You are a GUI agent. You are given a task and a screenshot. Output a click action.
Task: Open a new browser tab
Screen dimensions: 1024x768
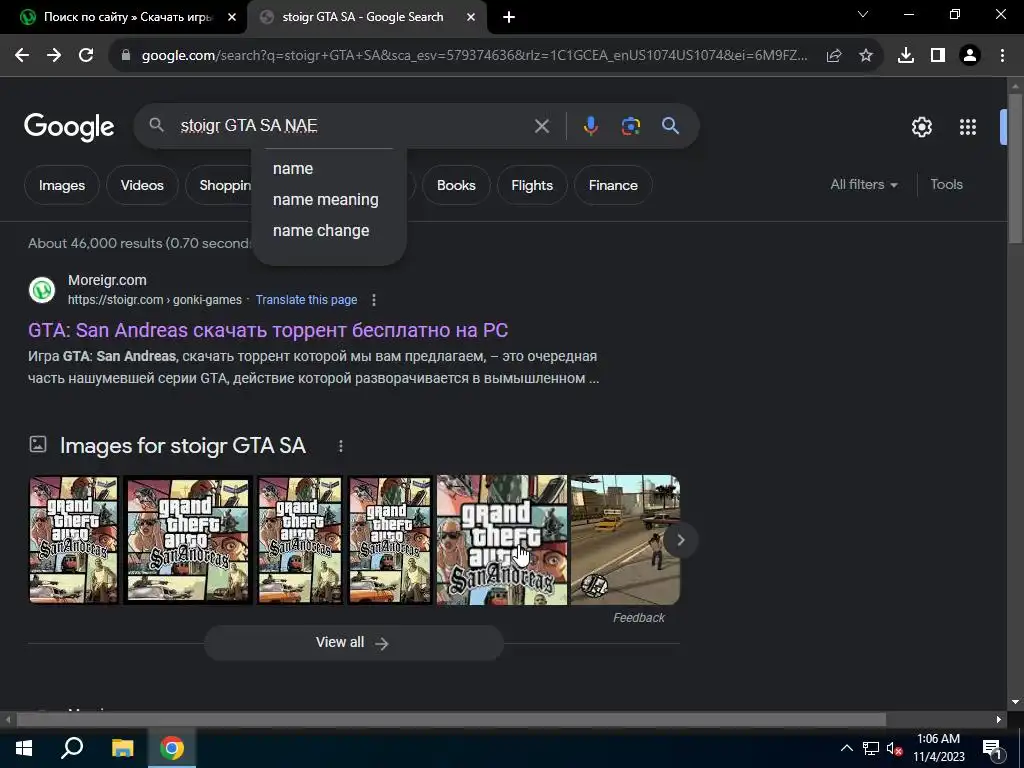pyautogui.click(x=509, y=17)
